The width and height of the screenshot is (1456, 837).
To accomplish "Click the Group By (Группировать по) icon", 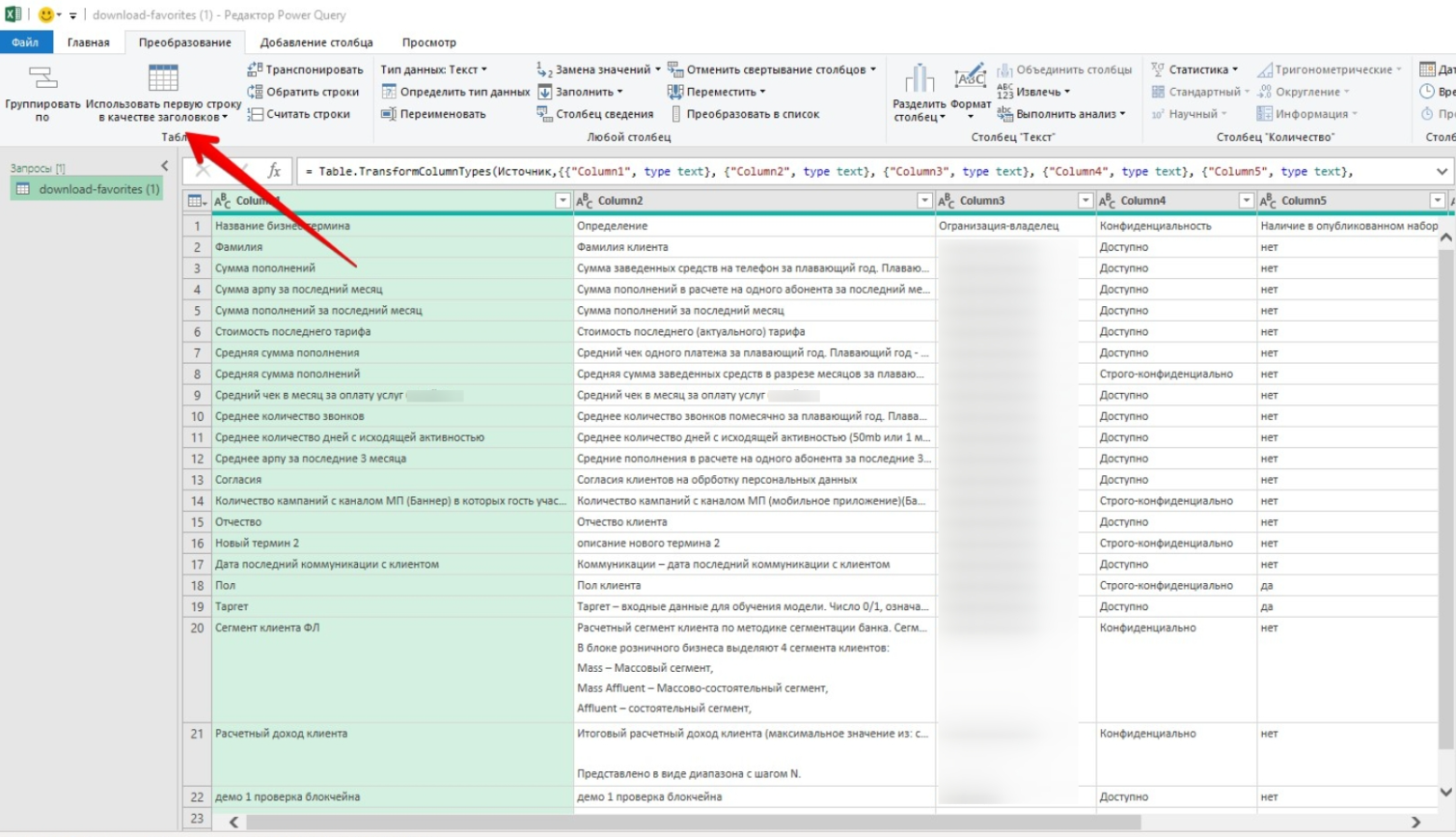I will [42, 77].
